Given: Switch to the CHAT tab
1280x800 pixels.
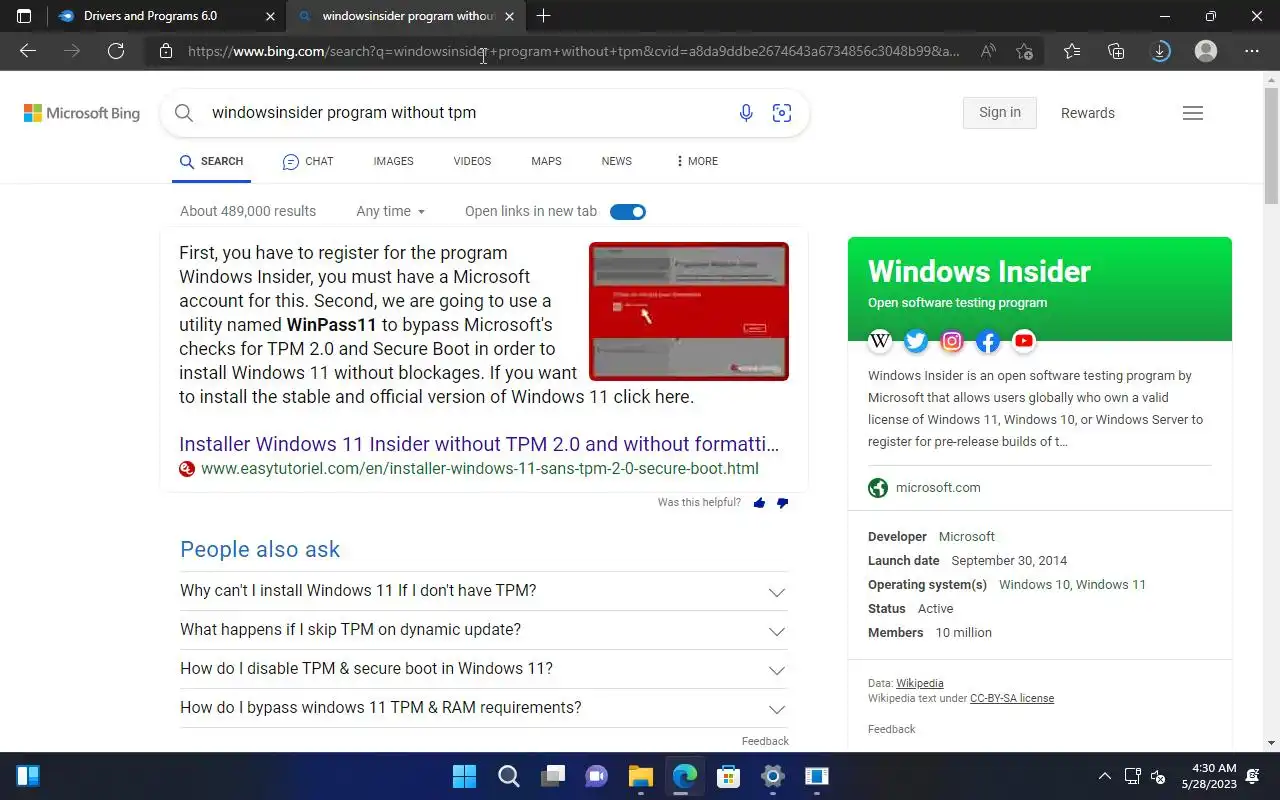Looking at the screenshot, I should (x=308, y=161).
